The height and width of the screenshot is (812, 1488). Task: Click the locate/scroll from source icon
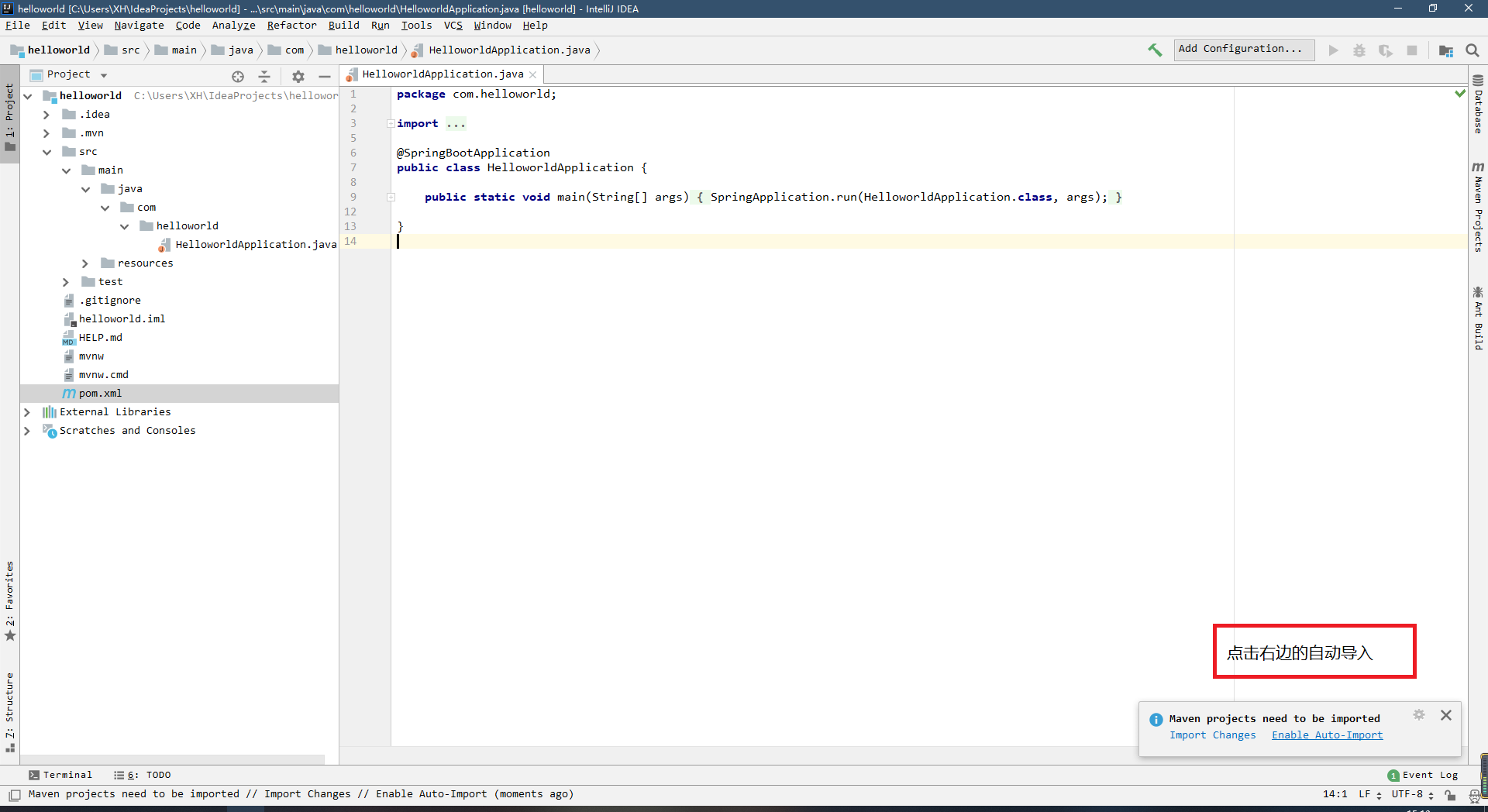[238, 76]
